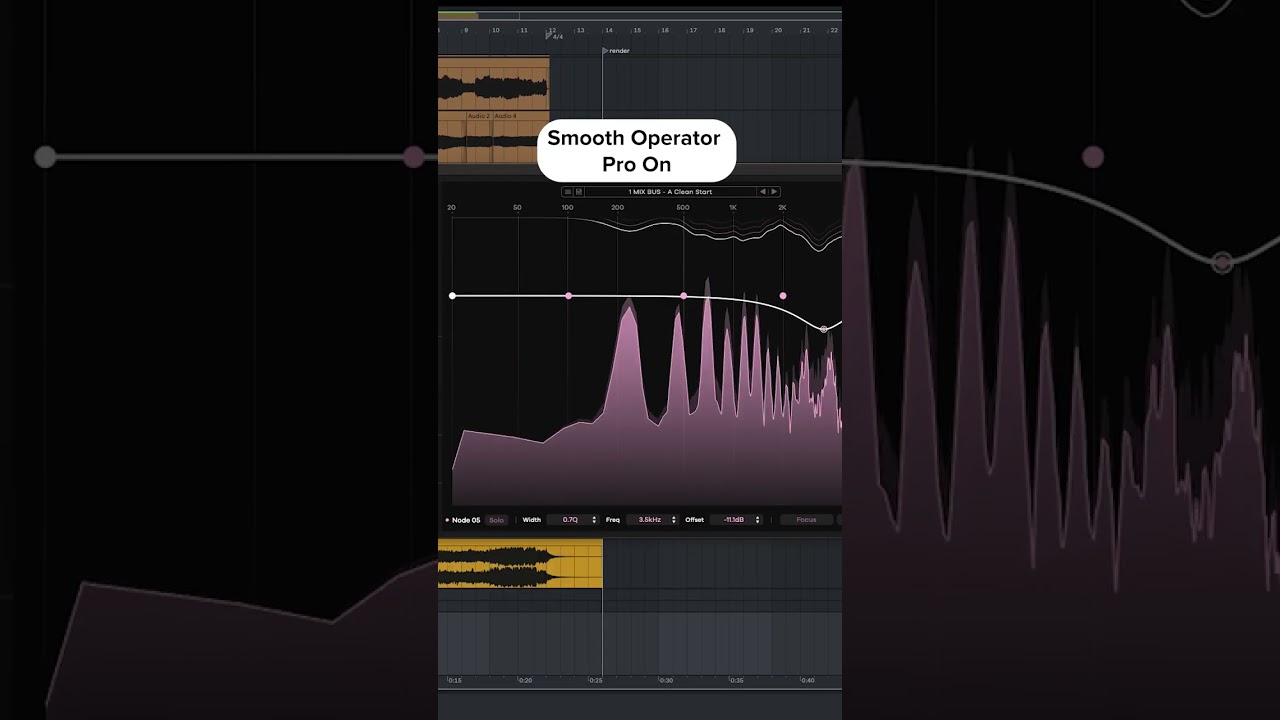The width and height of the screenshot is (1280, 720).
Task: Click the 50 frequency label
Action: [517, 207]
